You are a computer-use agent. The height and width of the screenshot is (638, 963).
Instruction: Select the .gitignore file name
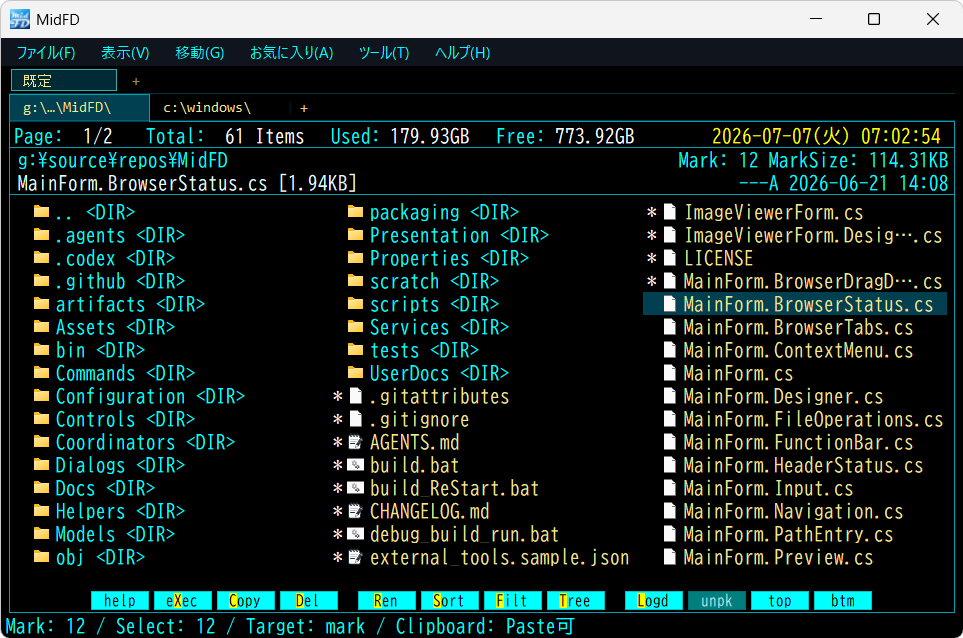coord(419,419)
